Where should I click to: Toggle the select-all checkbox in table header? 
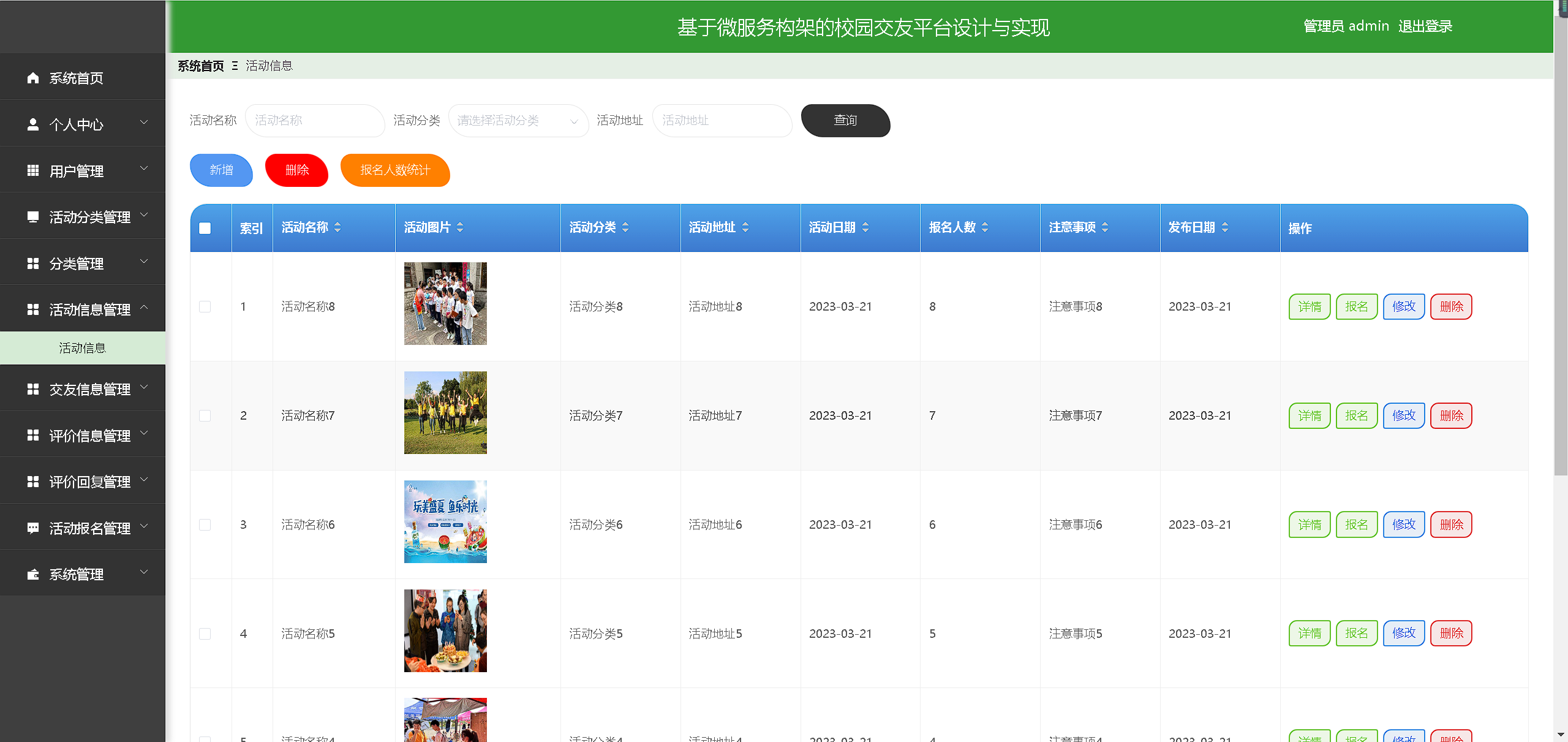click(205, 228)
